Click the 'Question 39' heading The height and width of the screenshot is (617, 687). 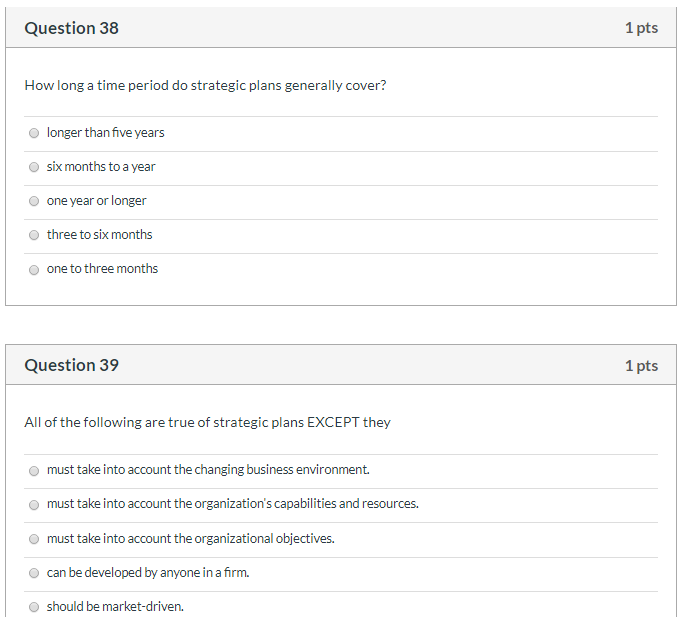71,365
